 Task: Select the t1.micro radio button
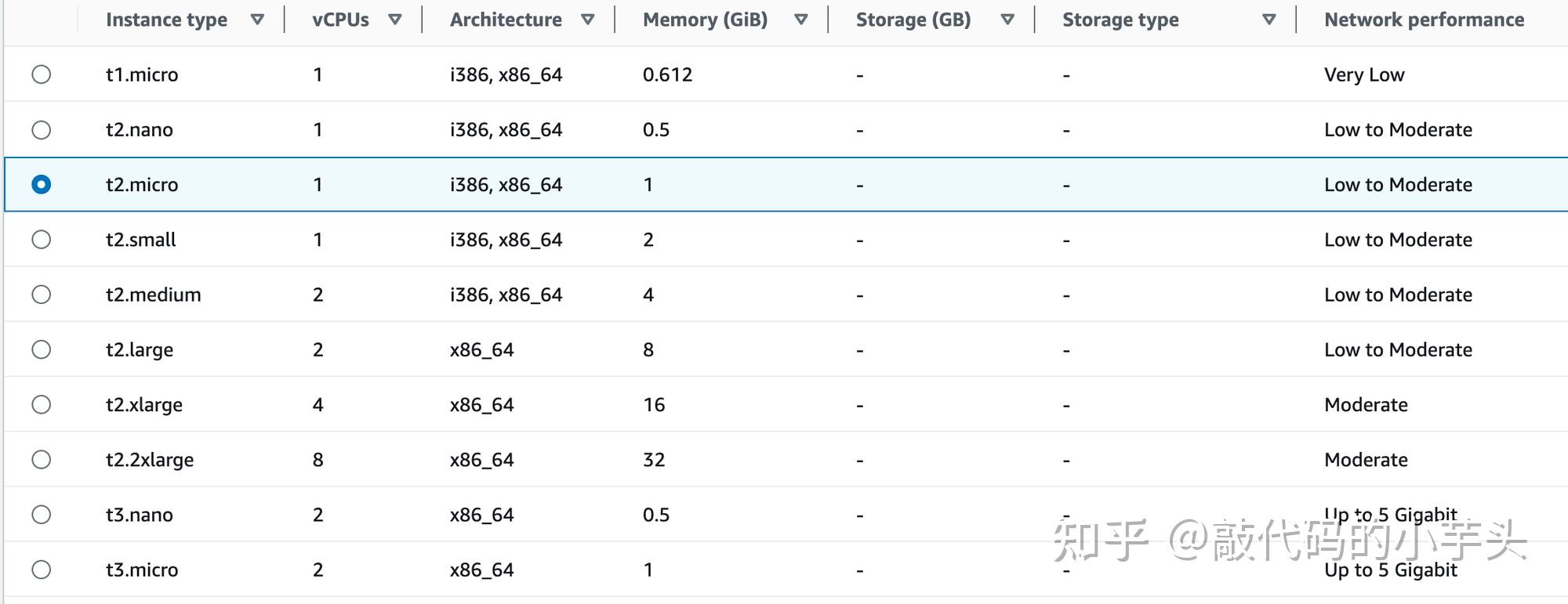[42, 74]
